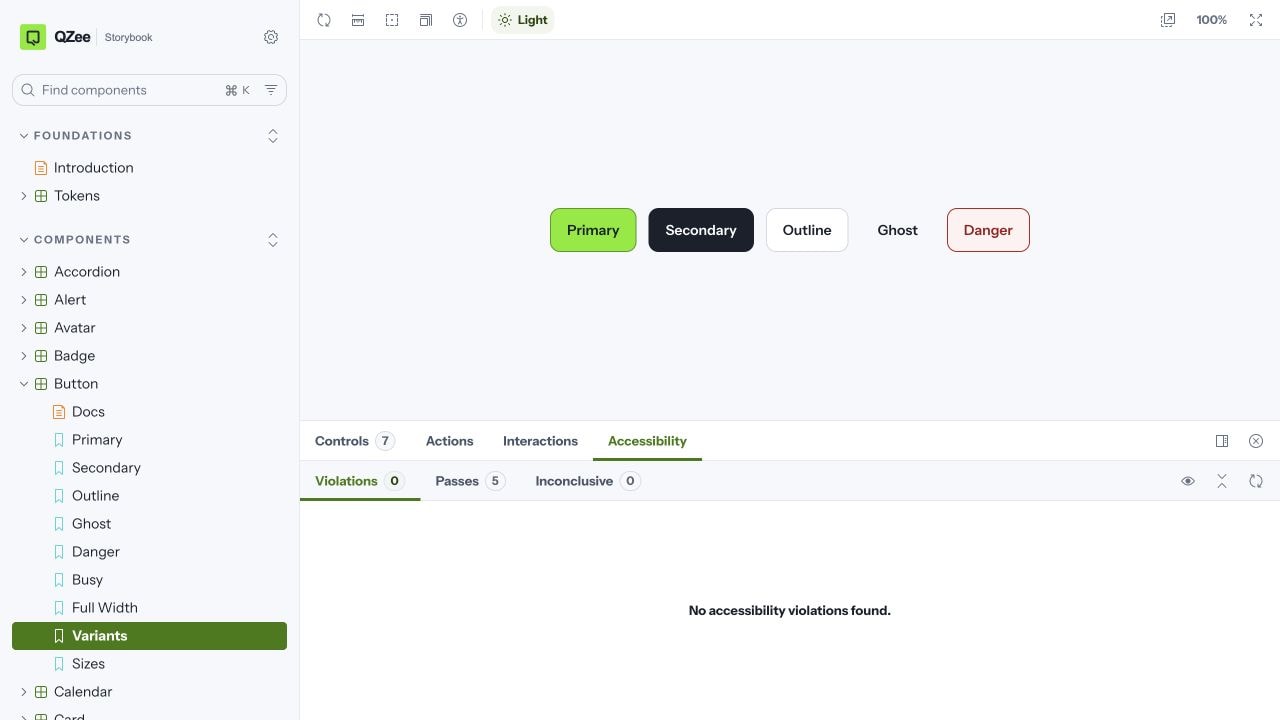Click the dark Secondary button in canvas

701,230
